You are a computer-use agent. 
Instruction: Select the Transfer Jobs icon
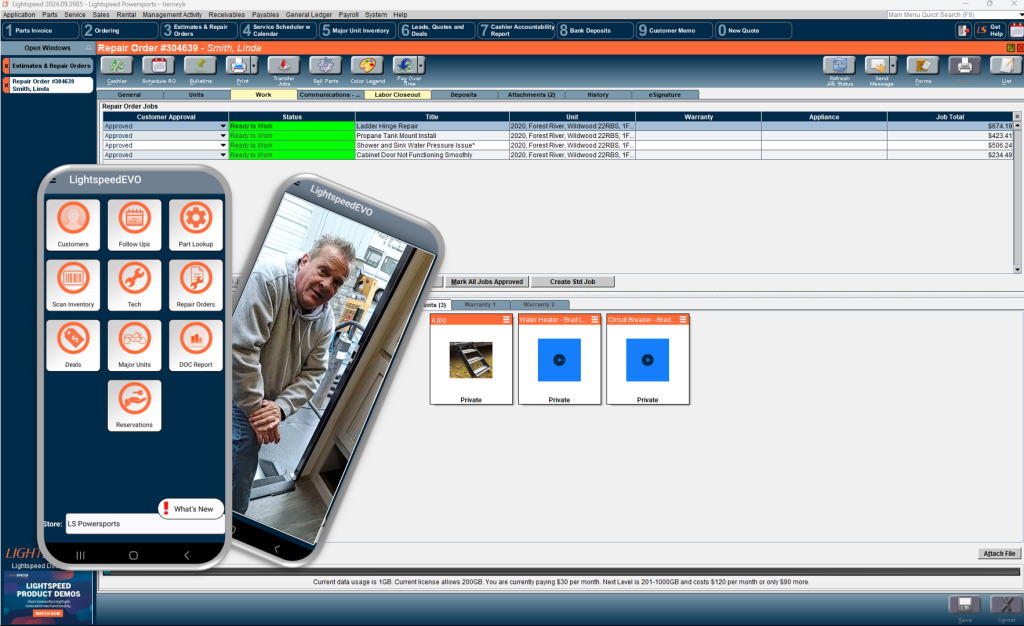[x=284, y=66]
